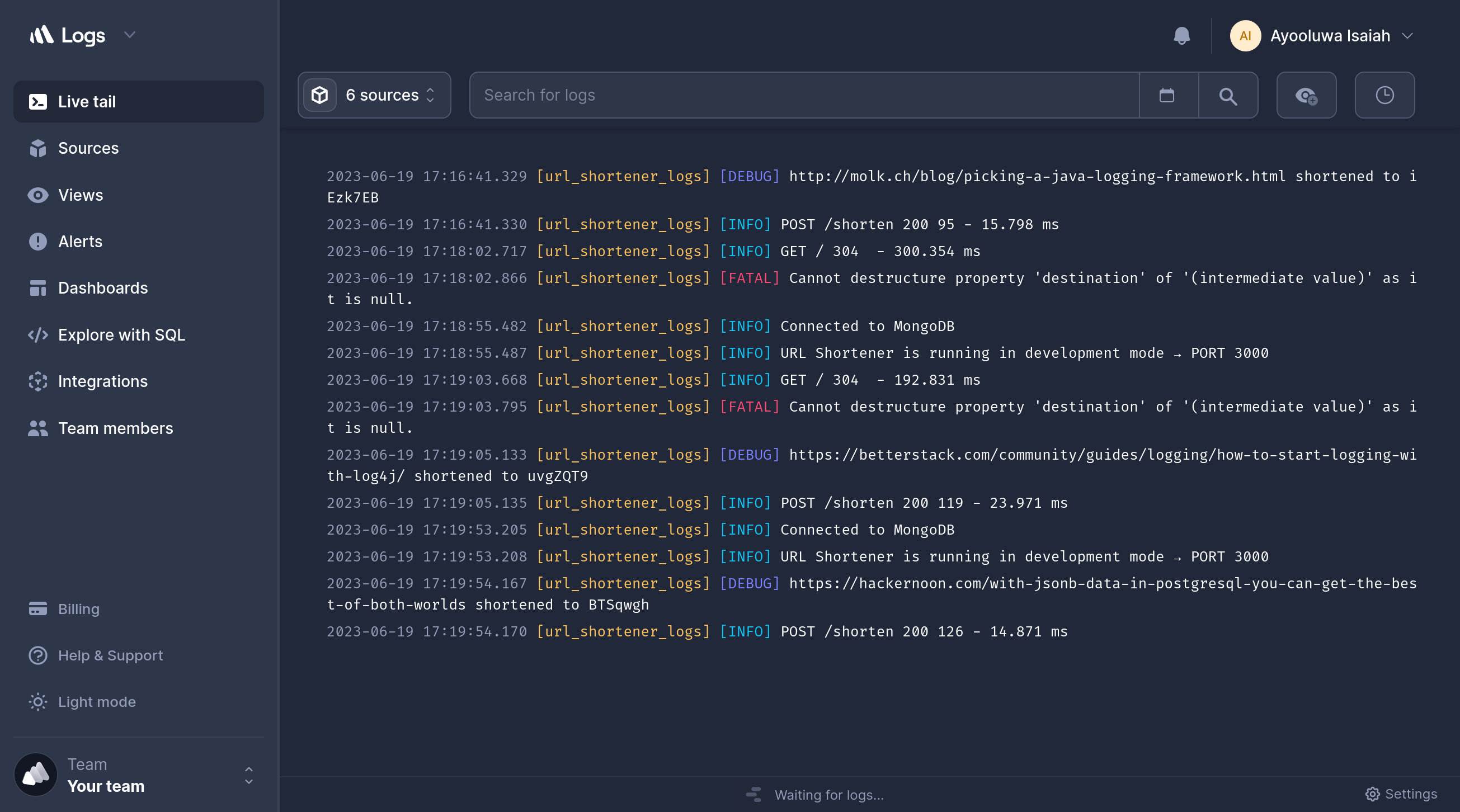Click the Team members people icon
Viewport: 1460px width, 812px height.
[38, 428]
